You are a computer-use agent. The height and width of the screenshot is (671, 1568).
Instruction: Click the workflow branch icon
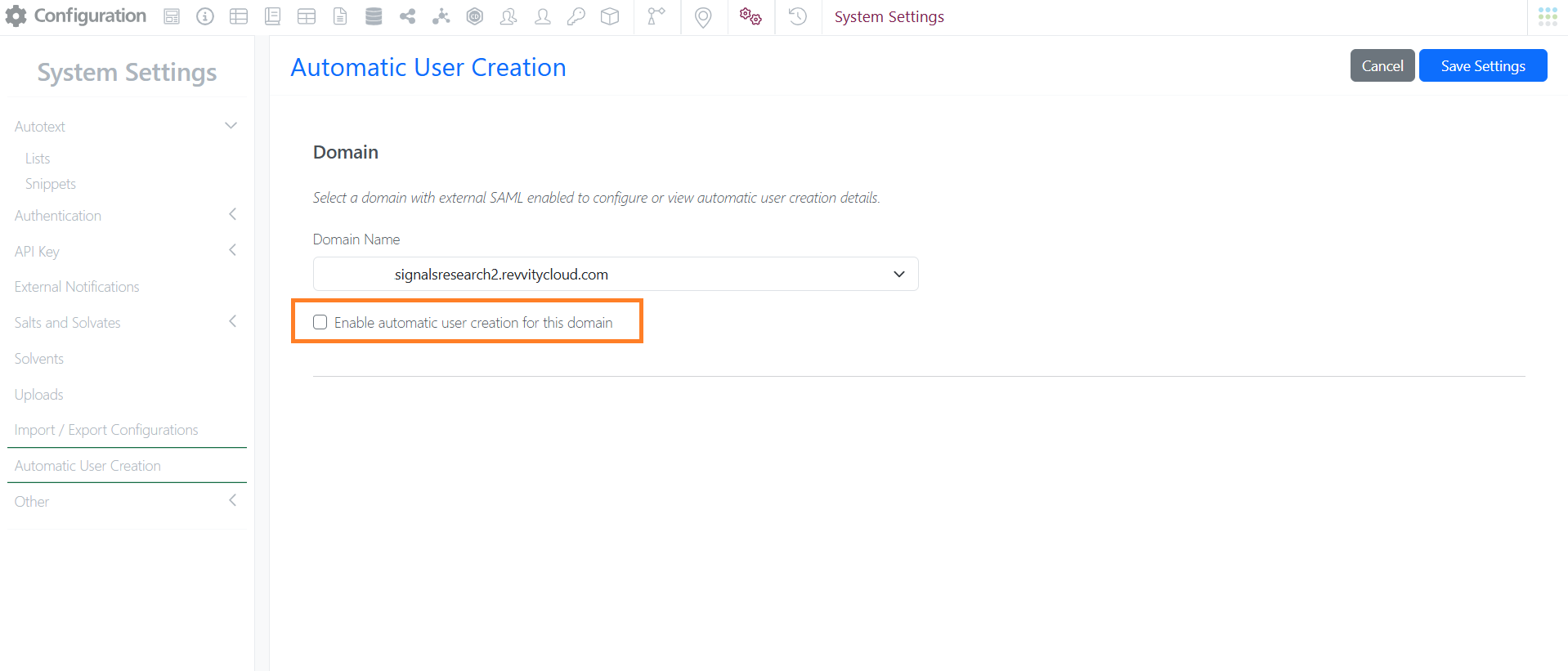point(656,16)
